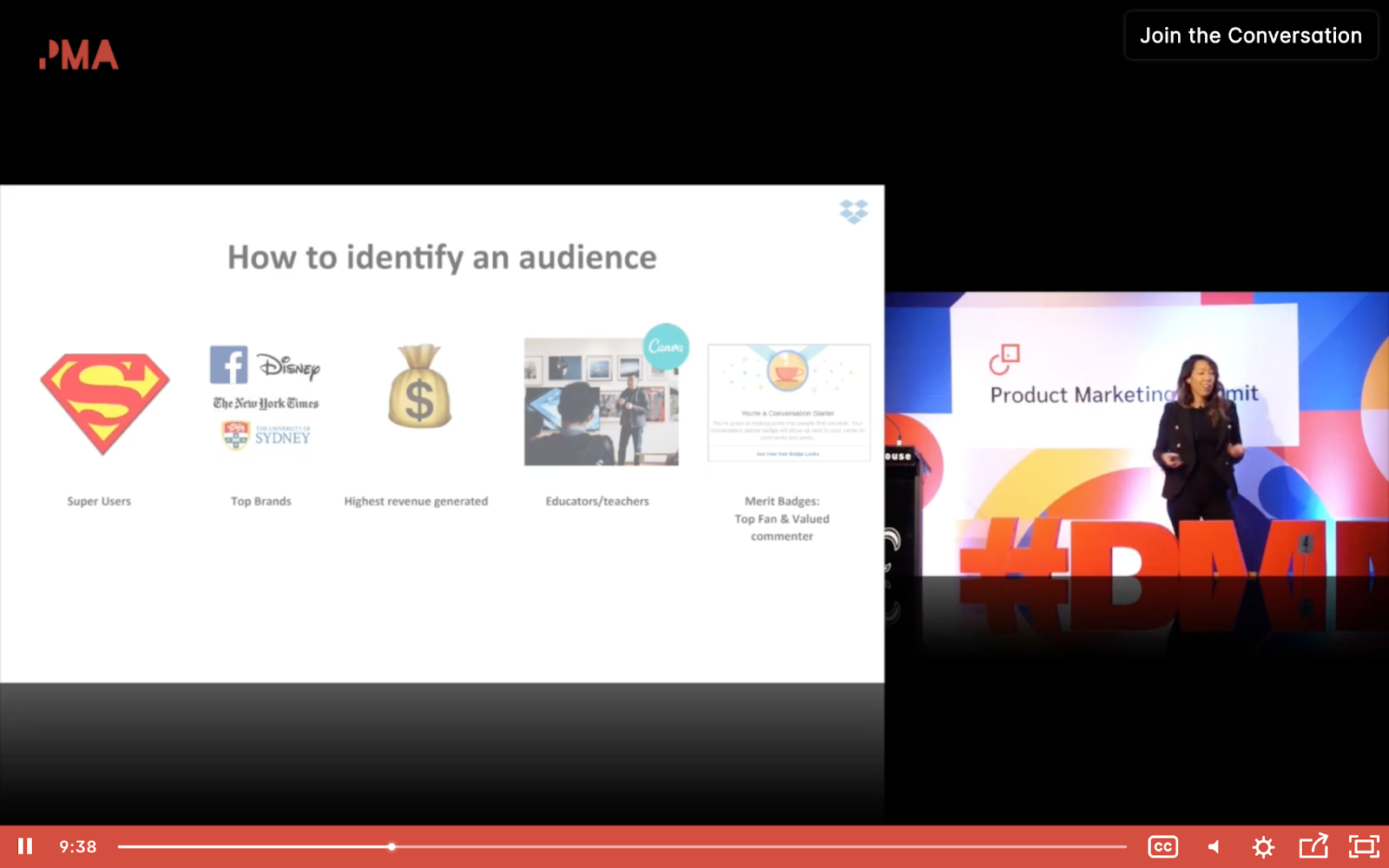Pause the video playback
The width and height of the screenshot is (1389, 868).
tap(25, 846)
